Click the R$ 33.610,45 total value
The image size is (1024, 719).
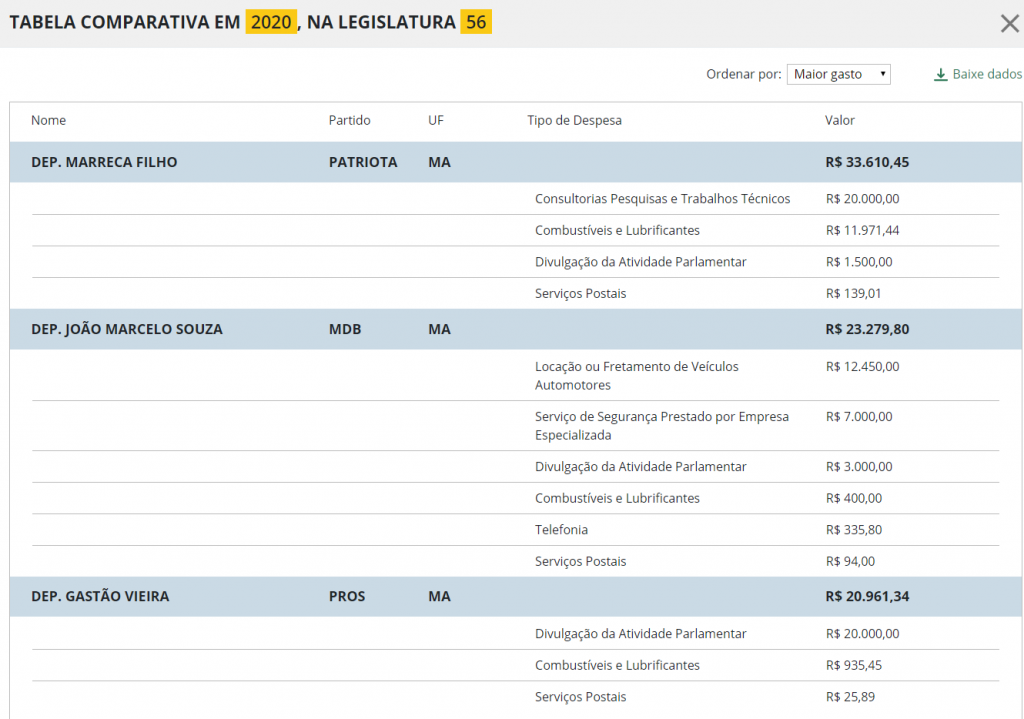coord(867,162)
